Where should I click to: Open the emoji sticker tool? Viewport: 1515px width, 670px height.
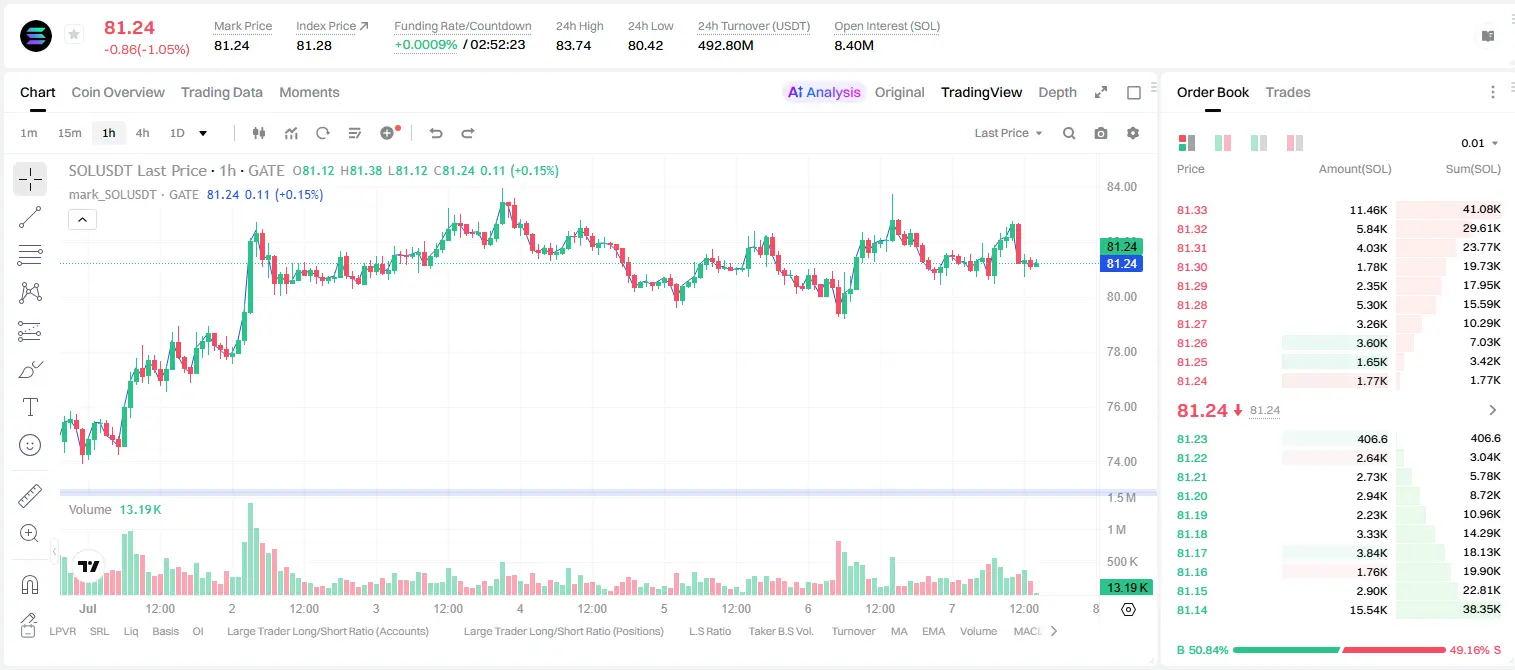tap(30, 445)
